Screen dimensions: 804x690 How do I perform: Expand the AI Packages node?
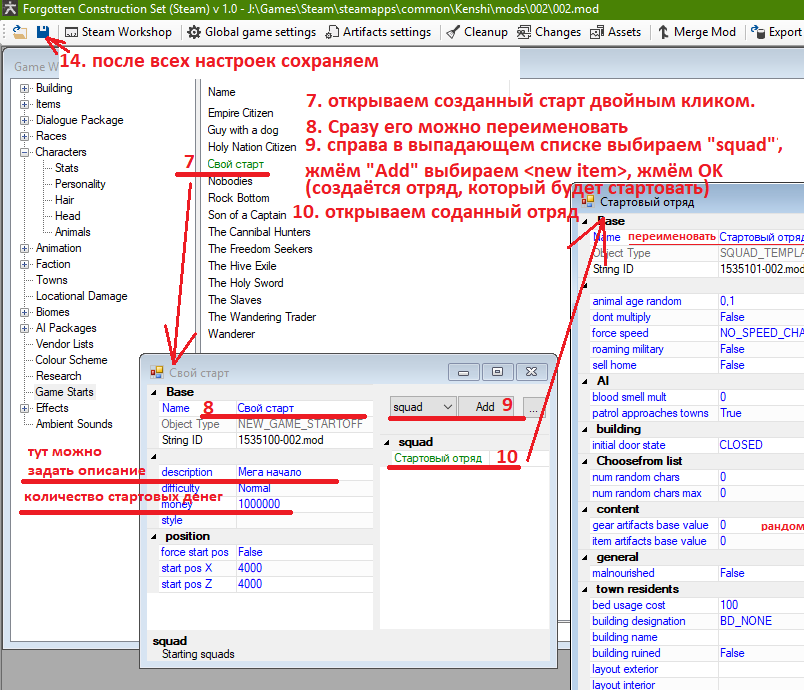click(24, 328)
